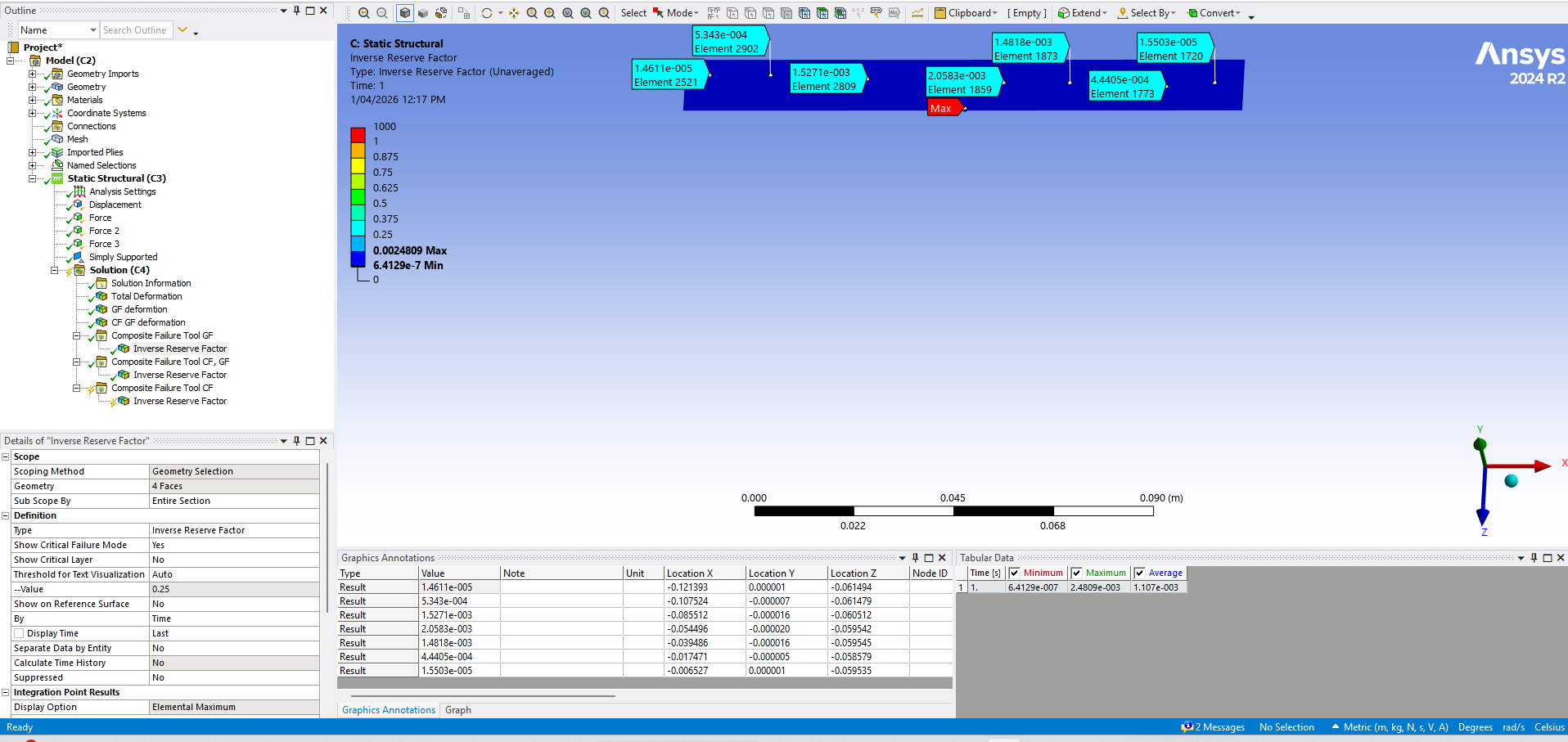The height and width of the screenshot is (742, 1568).
Task: Check the Display Time checkbox
Action: [x=19, y=633]
